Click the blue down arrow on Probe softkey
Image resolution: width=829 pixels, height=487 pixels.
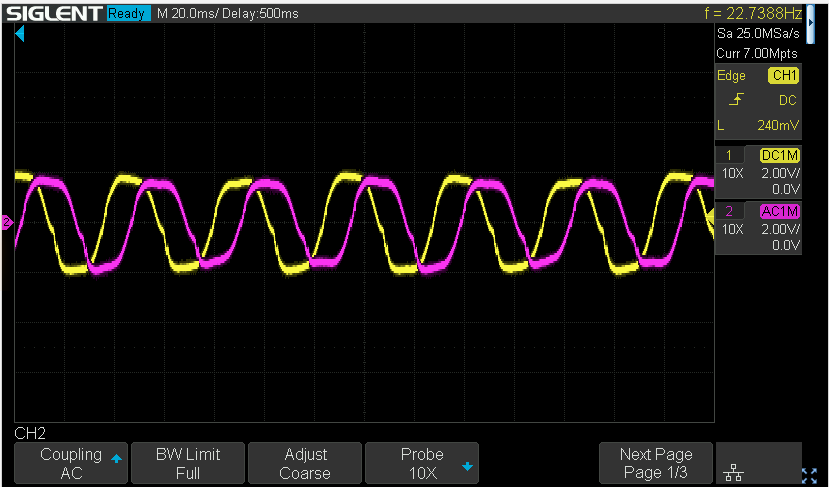click(x=467, y=466)
